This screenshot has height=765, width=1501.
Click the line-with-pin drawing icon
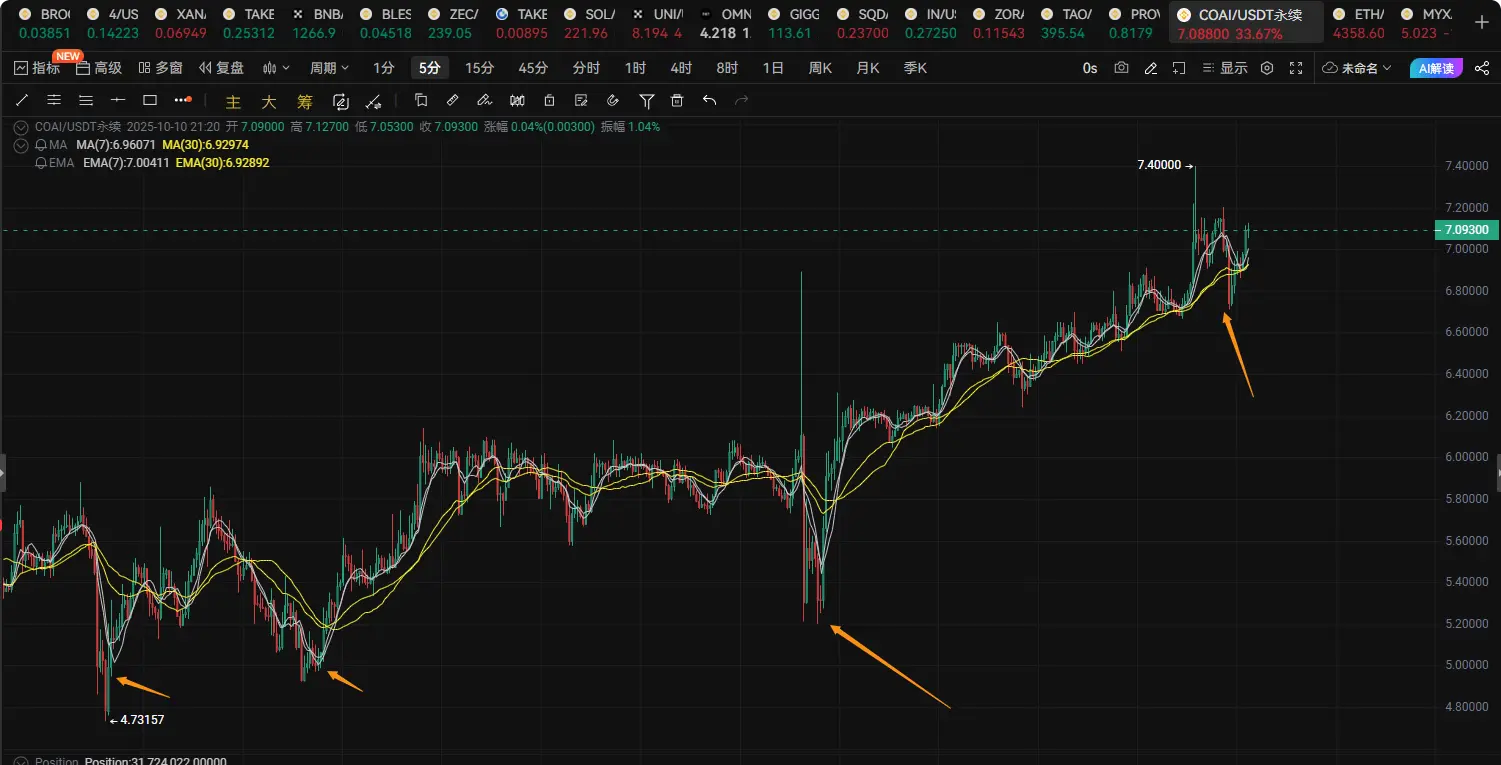coord(374,101)
